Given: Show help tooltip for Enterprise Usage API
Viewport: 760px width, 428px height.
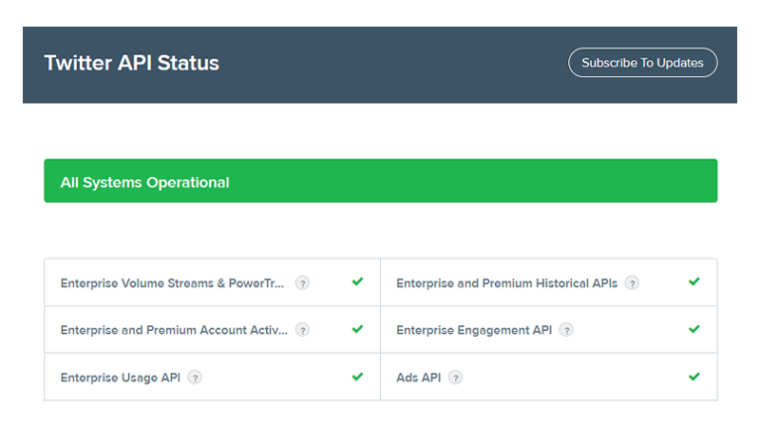Looking at the screenshot, I should [x=195, y=378].
